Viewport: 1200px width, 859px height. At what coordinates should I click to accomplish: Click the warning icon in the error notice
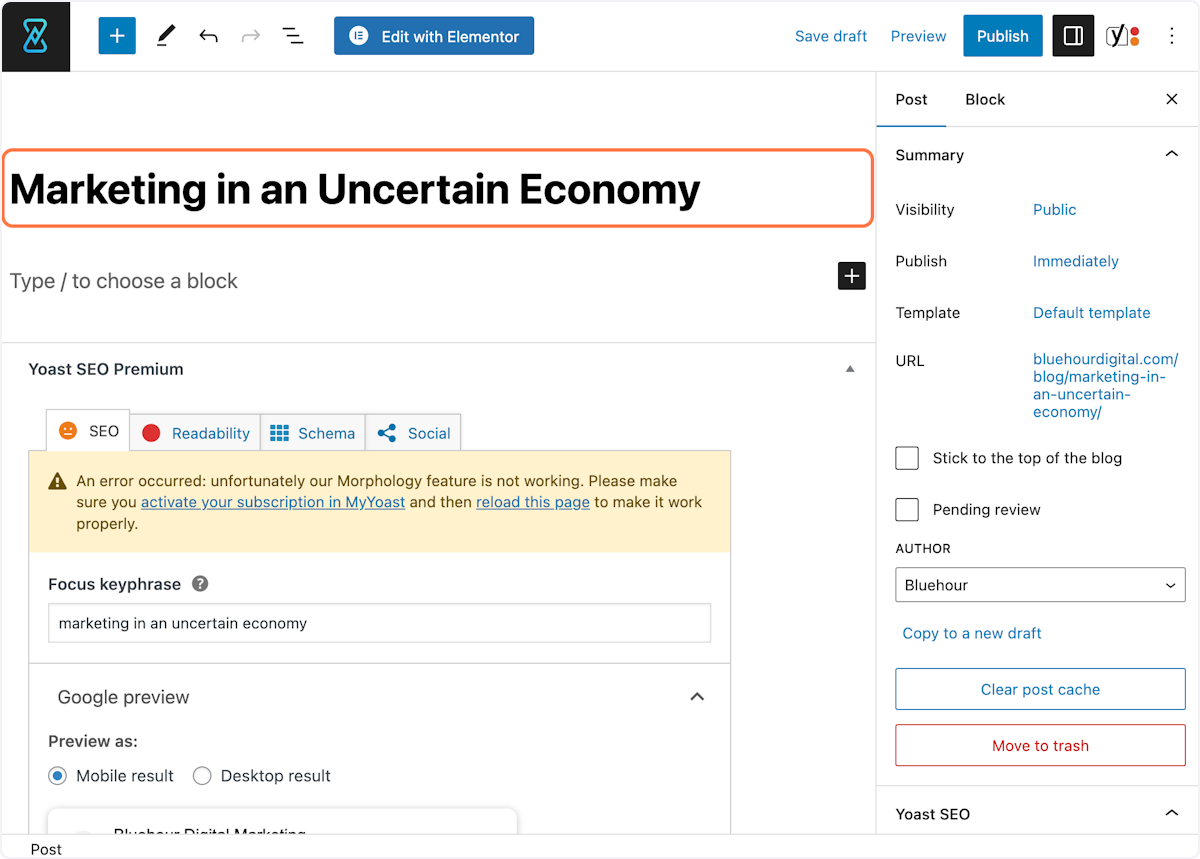(58, 482)
